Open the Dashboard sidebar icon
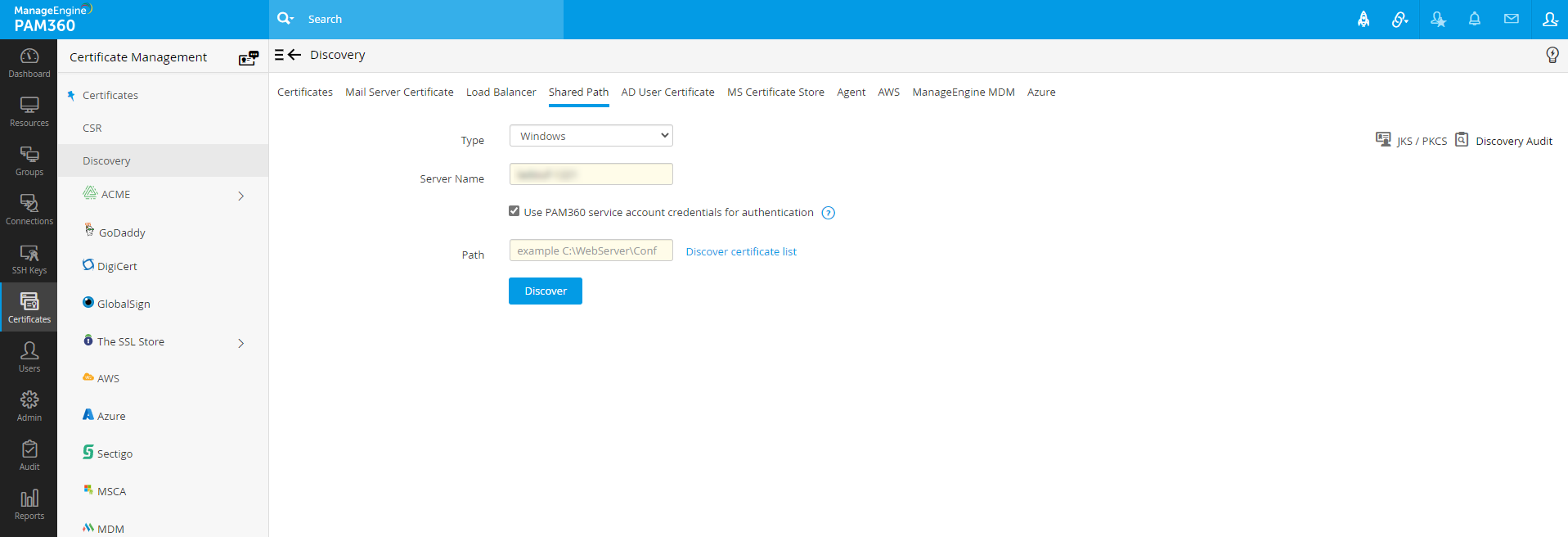The height and width of the screenshot is (537, 1568). (29, 62)
